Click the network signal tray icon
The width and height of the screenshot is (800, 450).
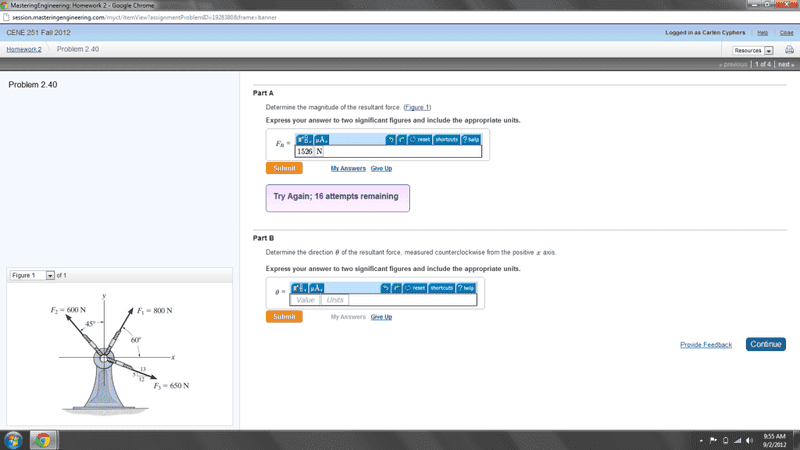[x=737, y=440]
